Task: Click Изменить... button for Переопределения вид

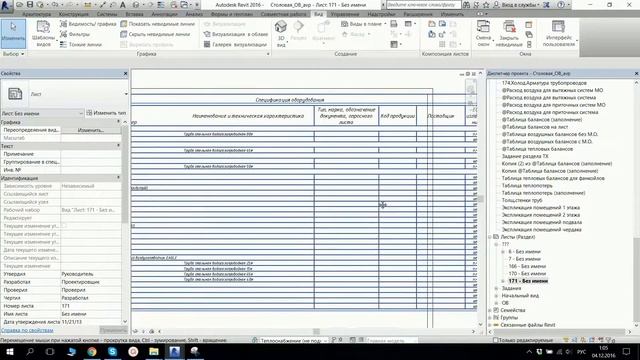Action: tap(91, 130)
